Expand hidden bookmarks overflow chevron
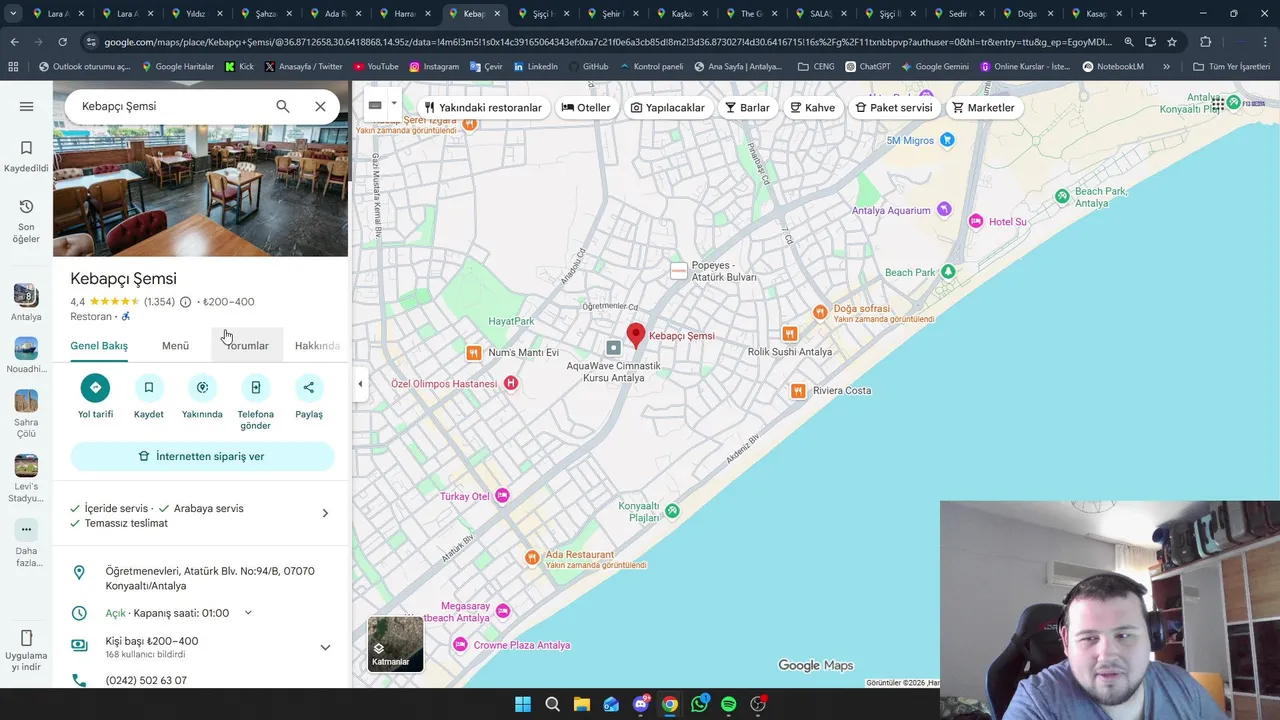This screenshot has height=720, width=1280. point(1166,66)
